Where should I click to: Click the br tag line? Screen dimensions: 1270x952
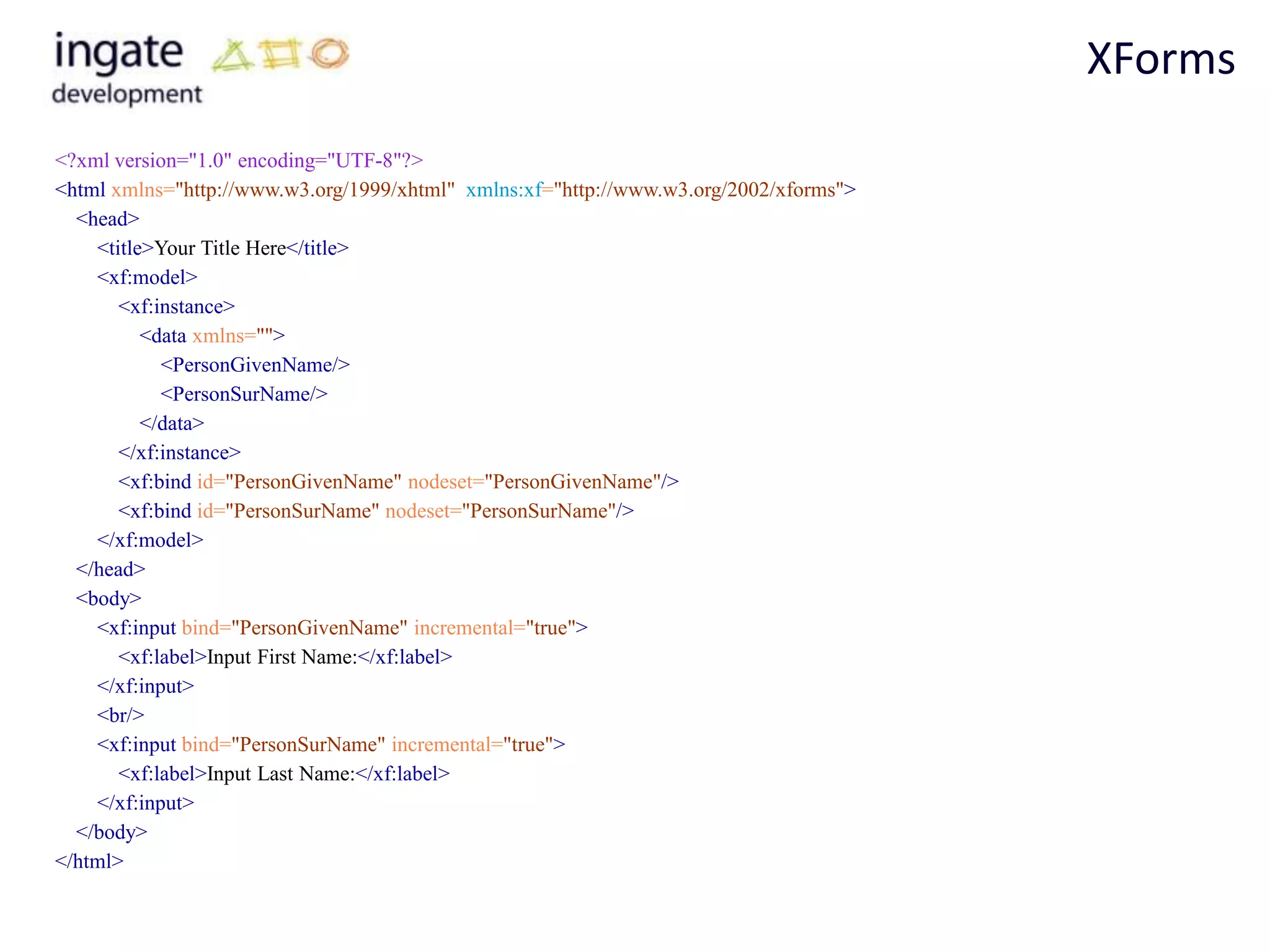pyautogui.click(x=120, y=715)
